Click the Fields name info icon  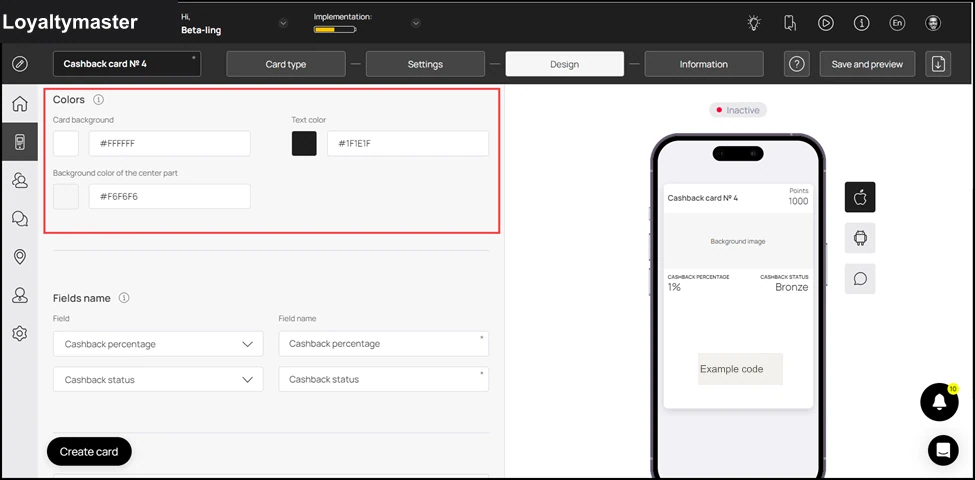pyautogui.click(x=124, y=298)
